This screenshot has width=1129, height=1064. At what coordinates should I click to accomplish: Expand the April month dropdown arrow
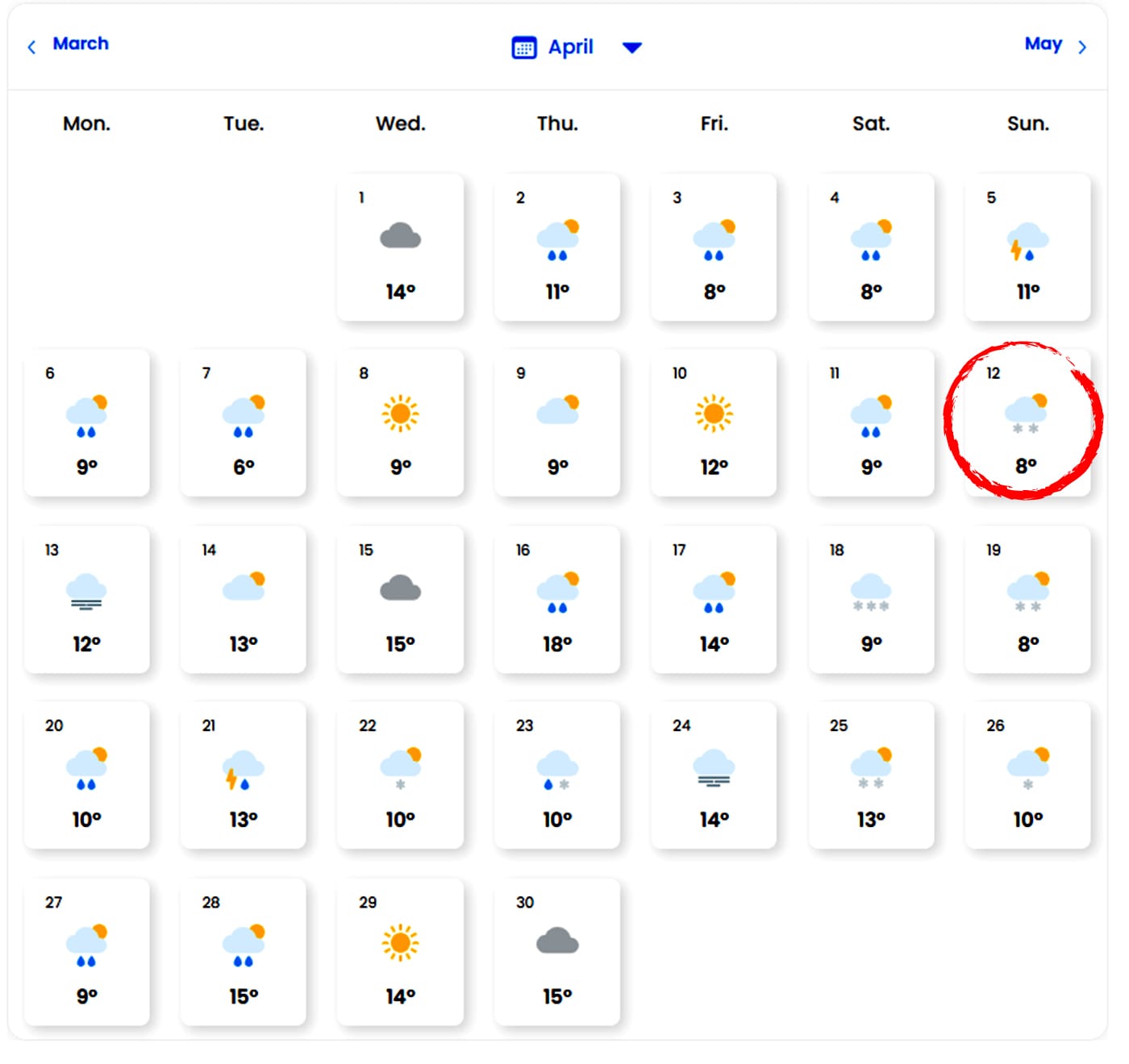coord(632,48)
